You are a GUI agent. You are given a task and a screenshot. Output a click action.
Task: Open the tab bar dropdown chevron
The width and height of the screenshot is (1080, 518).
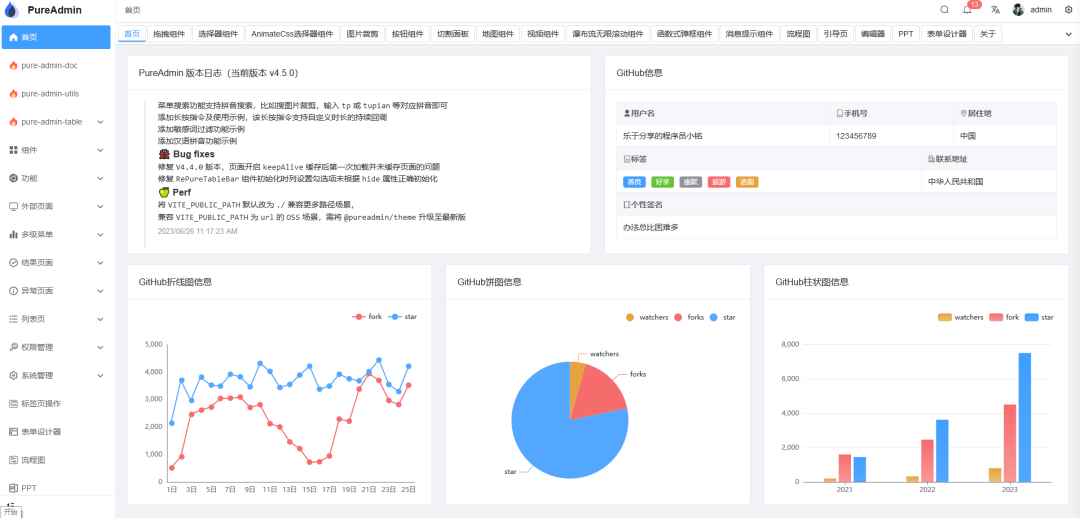click(x=1068, y=34)
